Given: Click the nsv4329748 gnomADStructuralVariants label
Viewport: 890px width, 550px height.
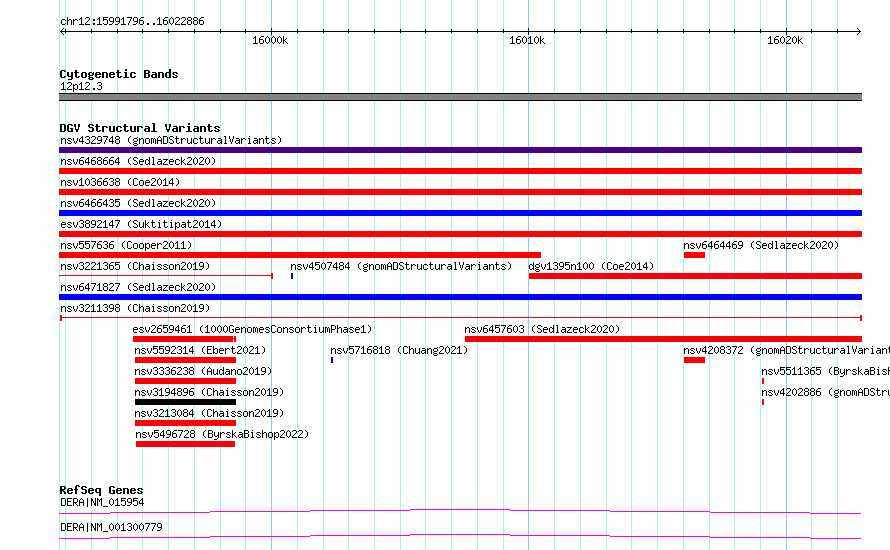Looking at the screenshot, I should pos(171,140).
